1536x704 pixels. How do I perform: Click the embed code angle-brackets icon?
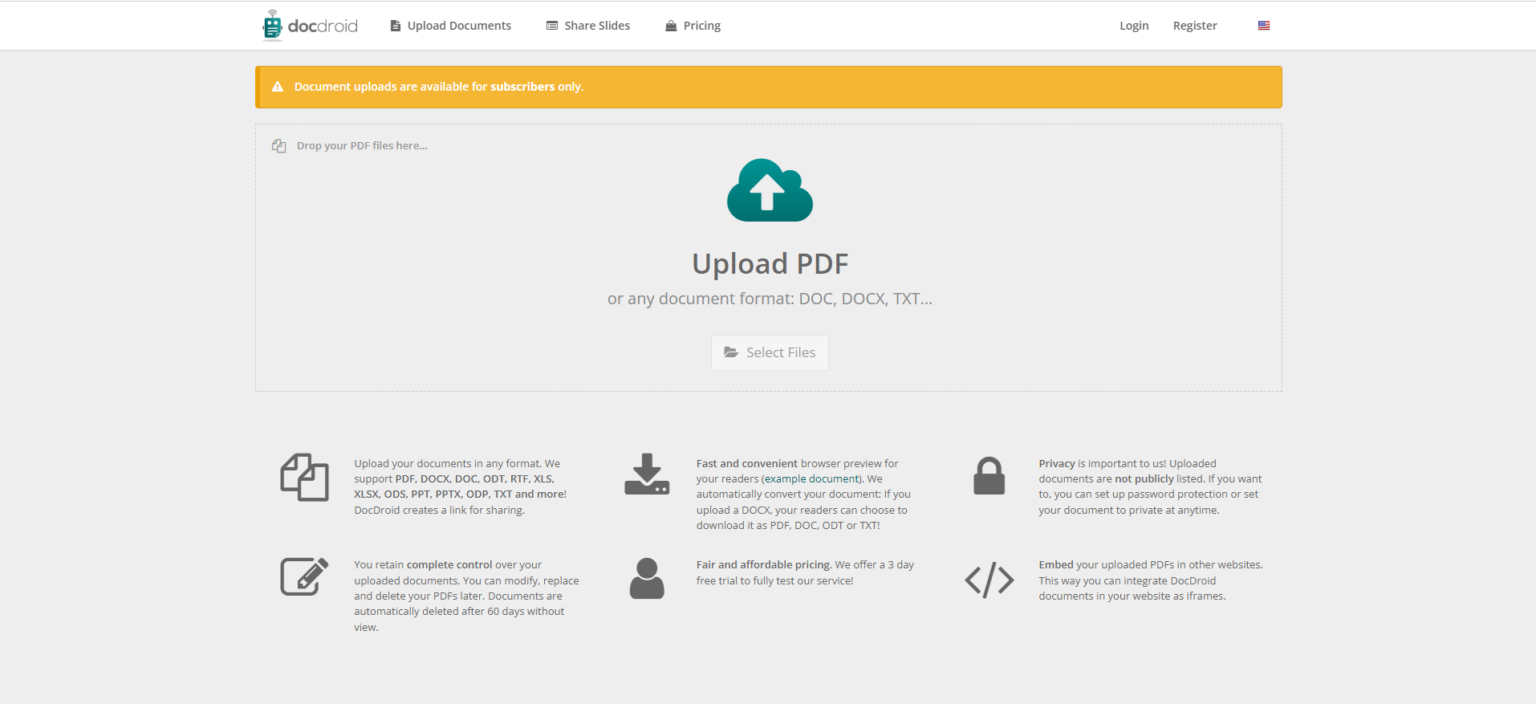point(989,579)
